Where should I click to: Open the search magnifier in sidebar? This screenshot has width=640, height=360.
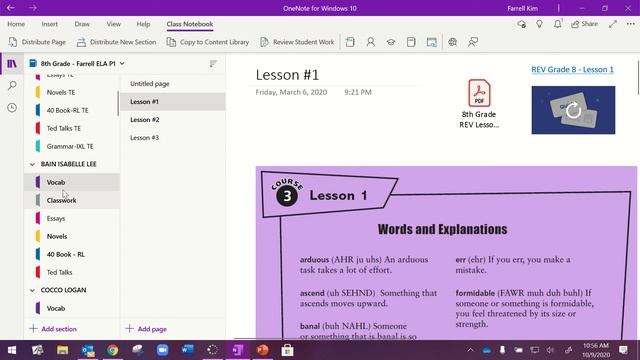click(12, 86)
